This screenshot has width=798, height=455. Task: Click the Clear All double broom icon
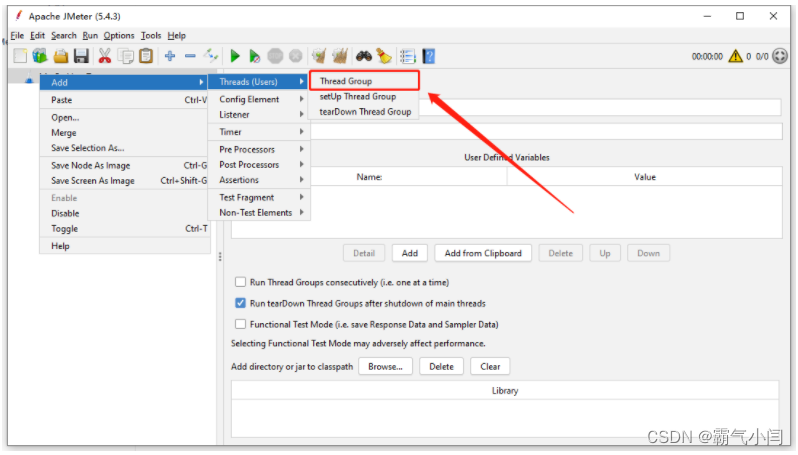[x=340, y=56]
